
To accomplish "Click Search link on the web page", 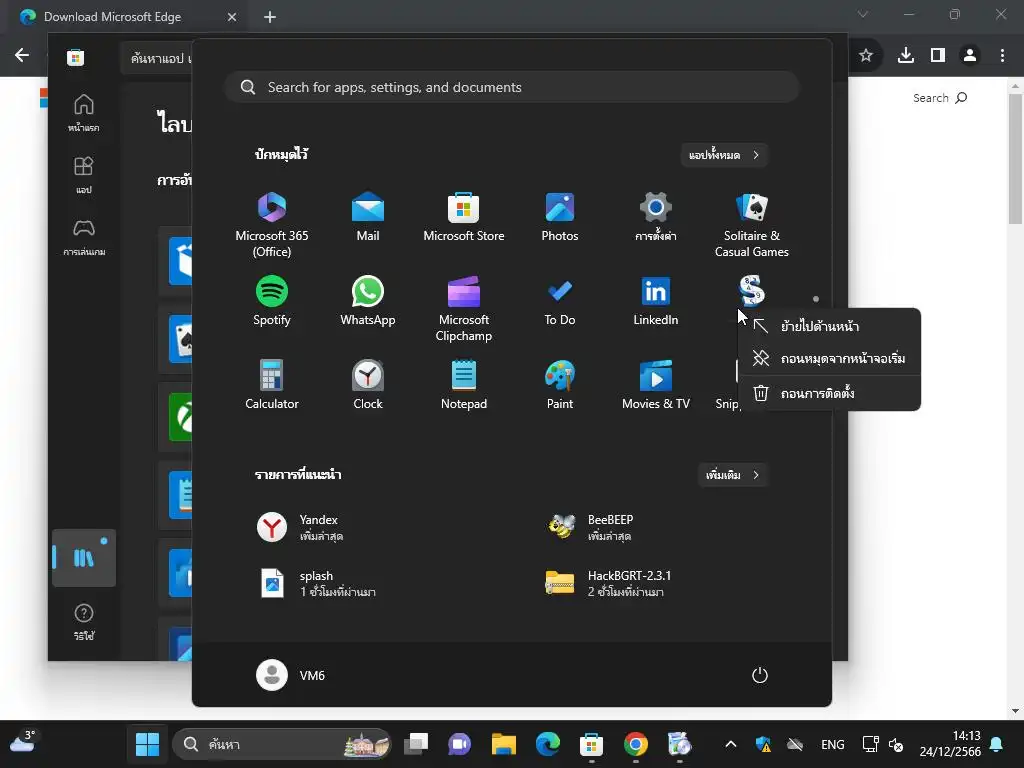I will coord(940,98).
